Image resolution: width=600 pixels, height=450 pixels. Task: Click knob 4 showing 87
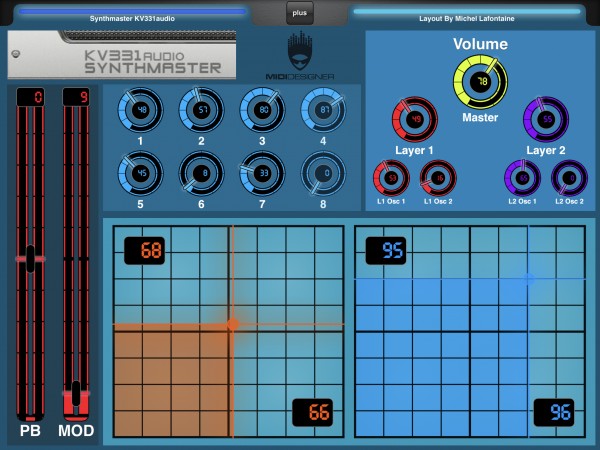pos(323,110)
